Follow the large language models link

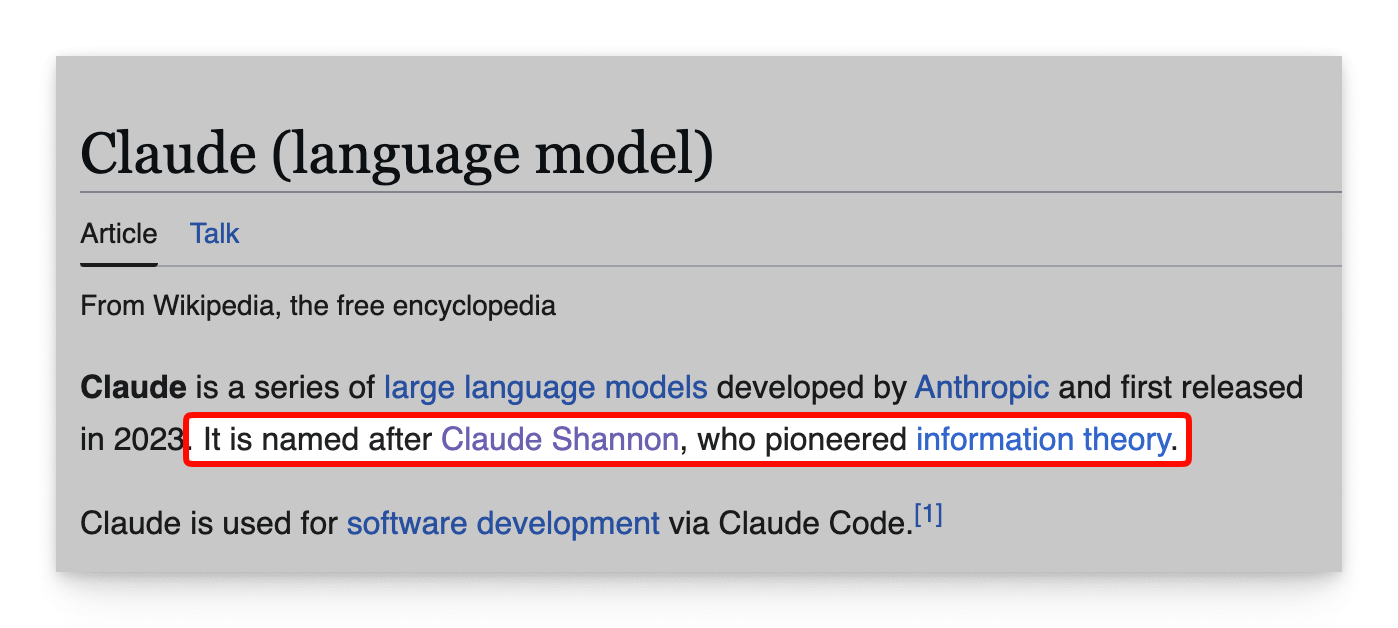pyautogui.click(x=546, y=387)
